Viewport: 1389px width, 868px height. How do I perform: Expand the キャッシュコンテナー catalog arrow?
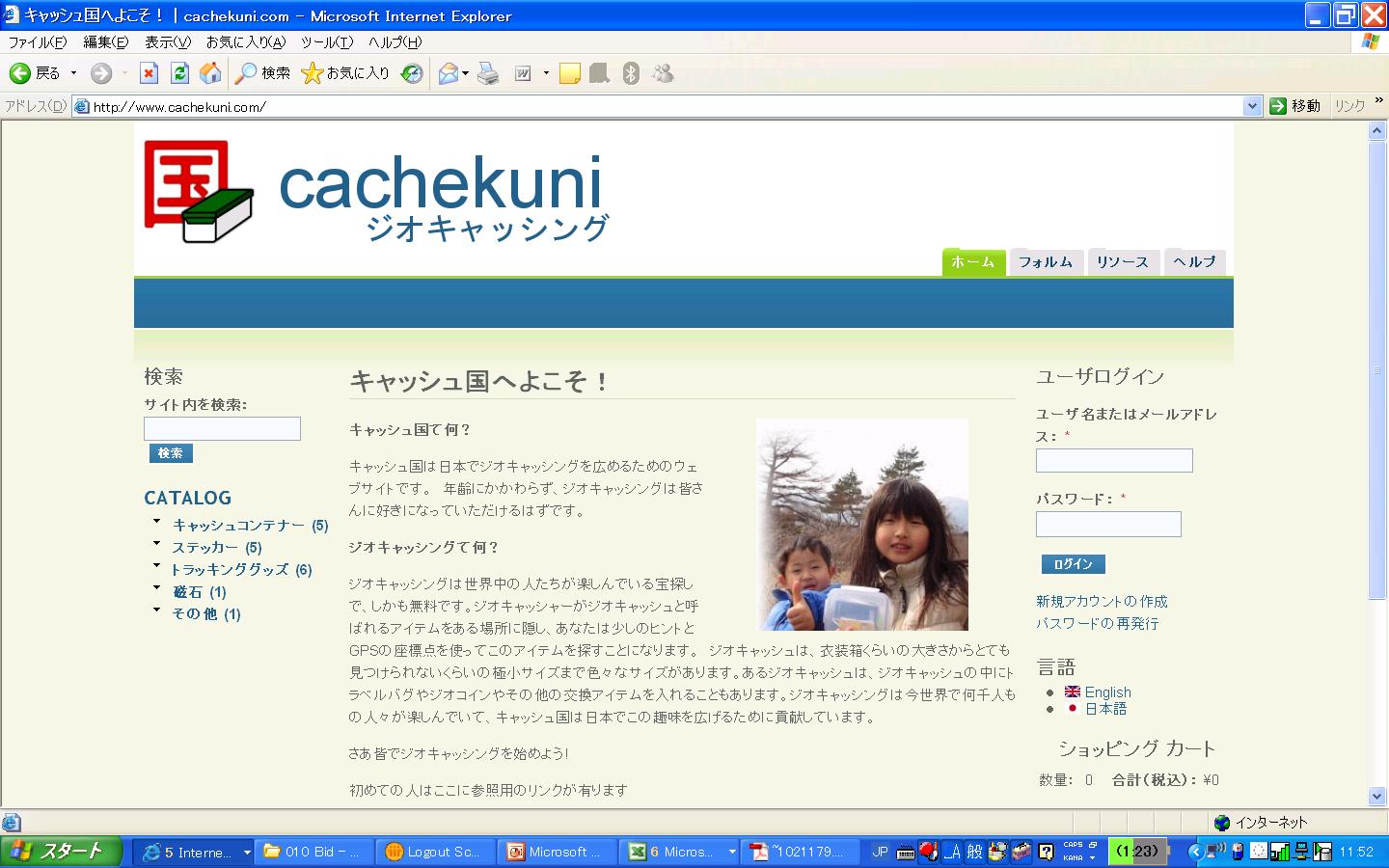coord(156,521)
